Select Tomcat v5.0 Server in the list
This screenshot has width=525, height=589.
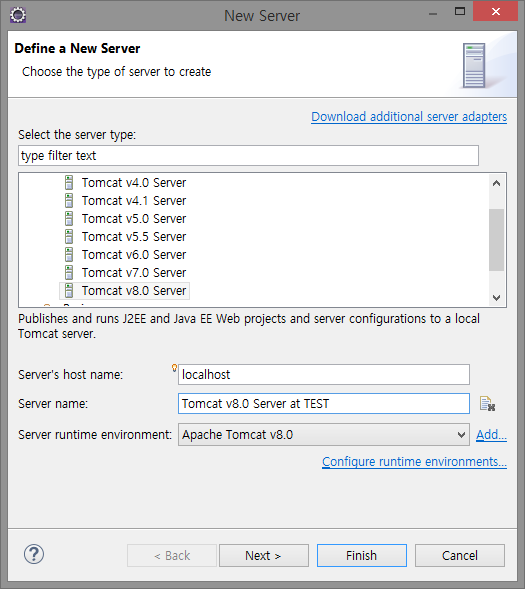(x=134, y=219)
